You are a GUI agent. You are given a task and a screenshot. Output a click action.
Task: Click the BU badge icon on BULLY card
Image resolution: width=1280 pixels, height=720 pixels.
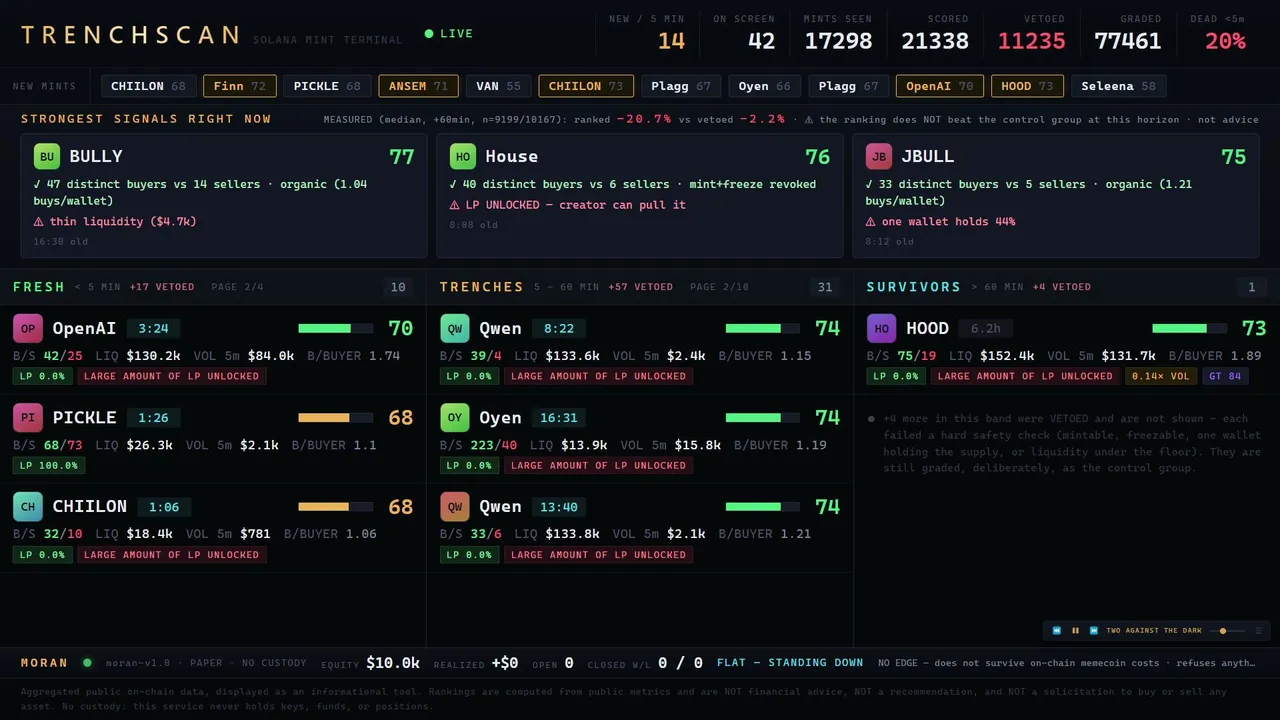coord(47,156)
